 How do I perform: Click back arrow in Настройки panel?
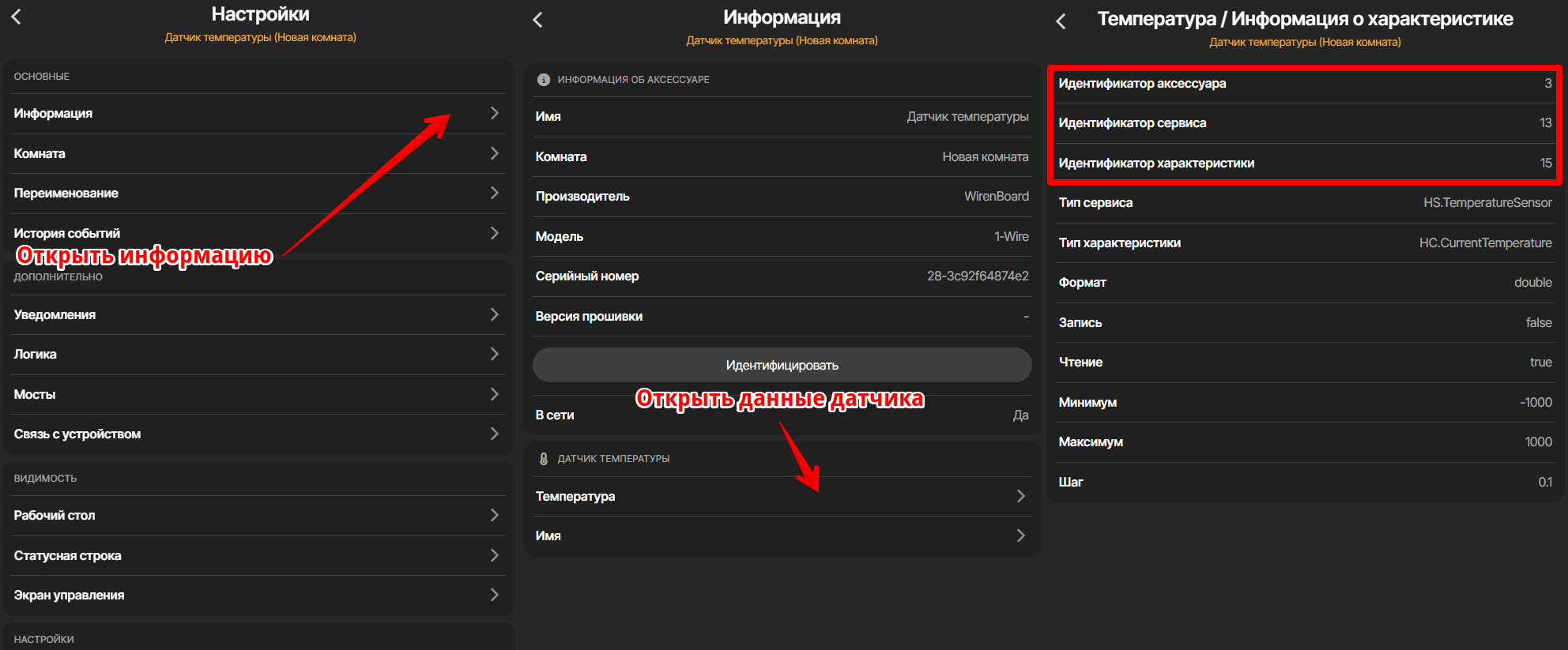17,17
